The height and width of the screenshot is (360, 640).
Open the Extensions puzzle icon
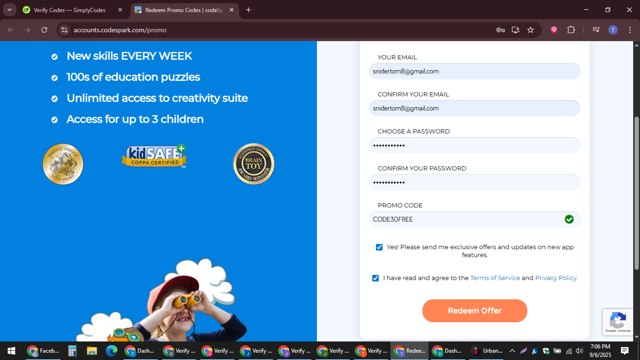click(x=571, y=30)
